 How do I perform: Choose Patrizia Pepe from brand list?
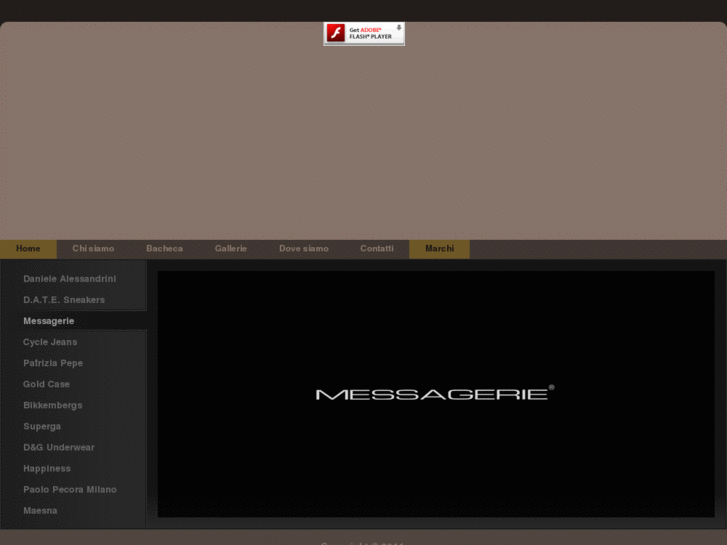(x=53, y=363)
